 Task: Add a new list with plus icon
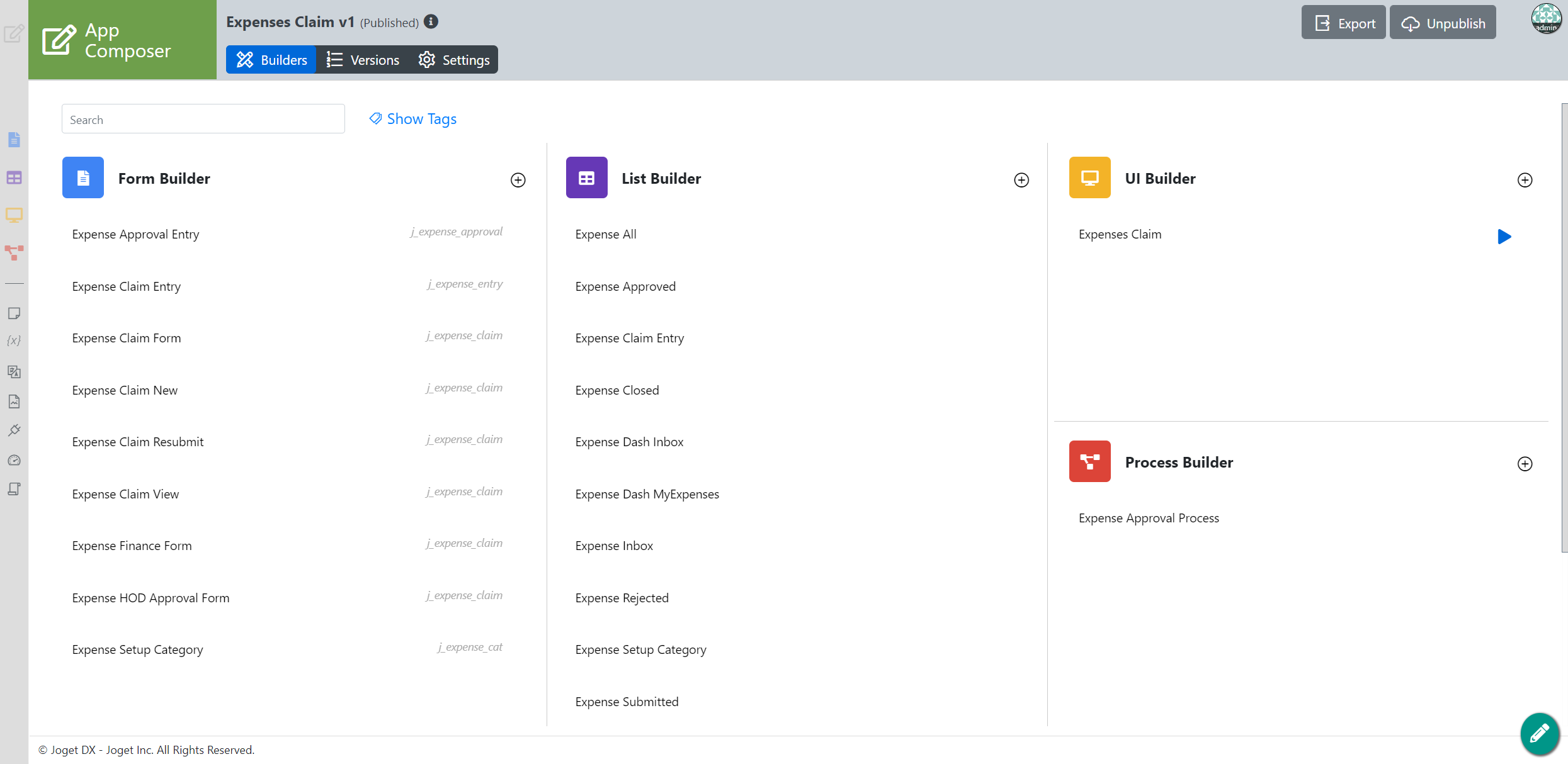(x=1021, y=180)
